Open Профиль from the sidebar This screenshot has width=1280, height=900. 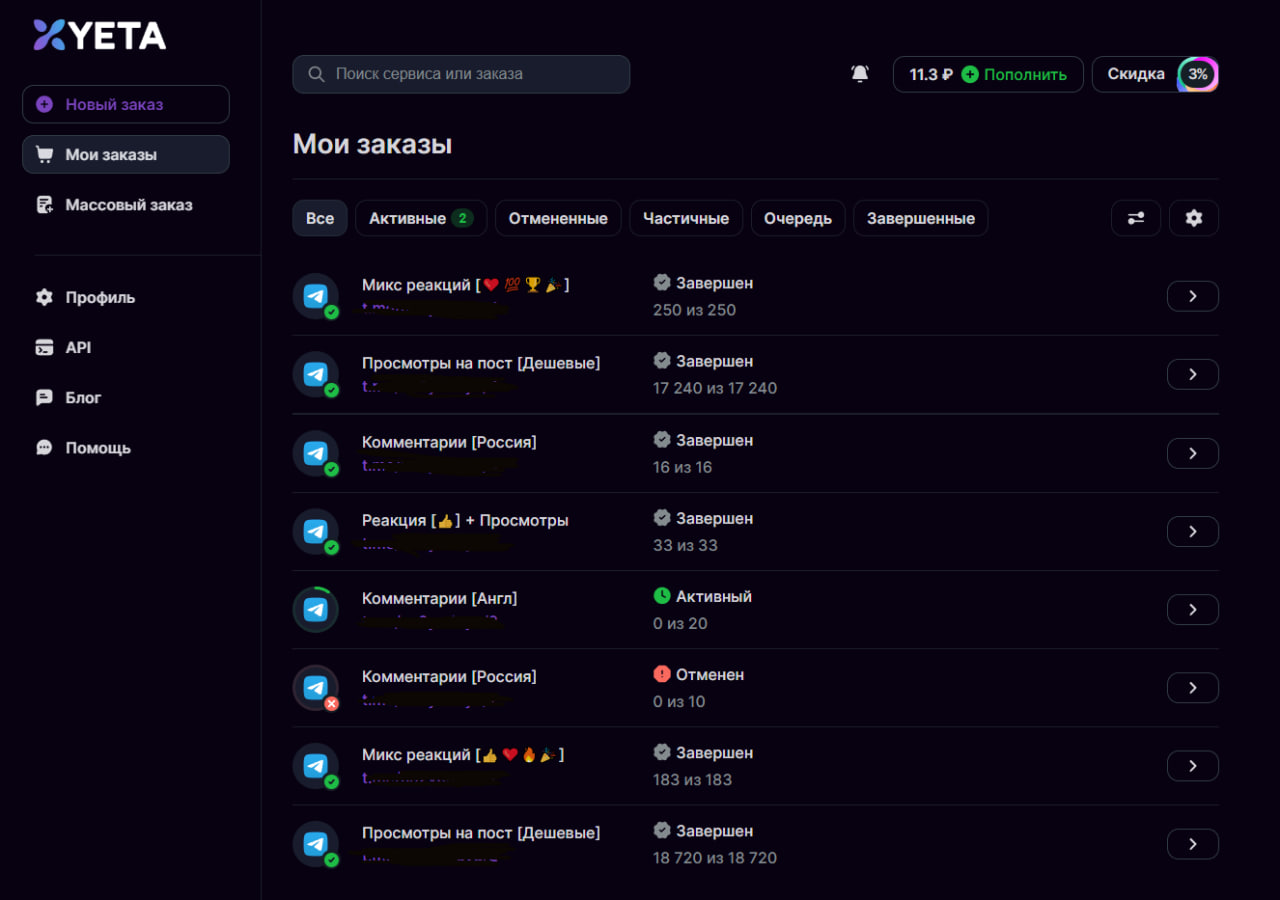(99, 298)
